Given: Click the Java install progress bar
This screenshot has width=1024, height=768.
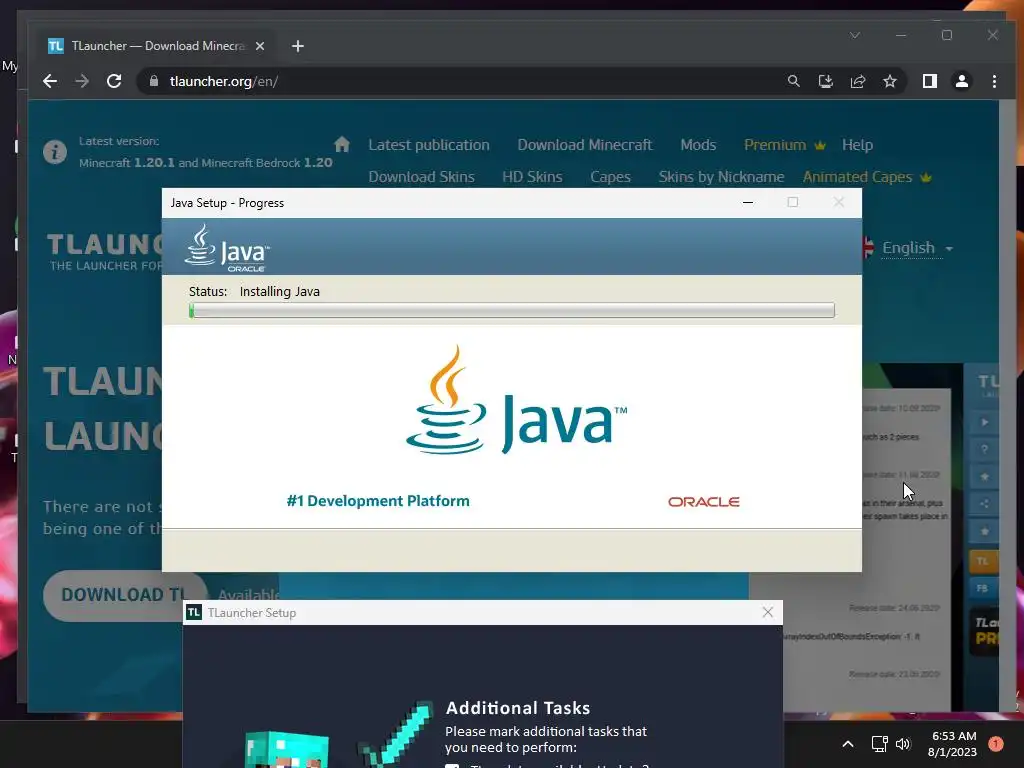Looking at the screenshot, I should tap(512, 310).
